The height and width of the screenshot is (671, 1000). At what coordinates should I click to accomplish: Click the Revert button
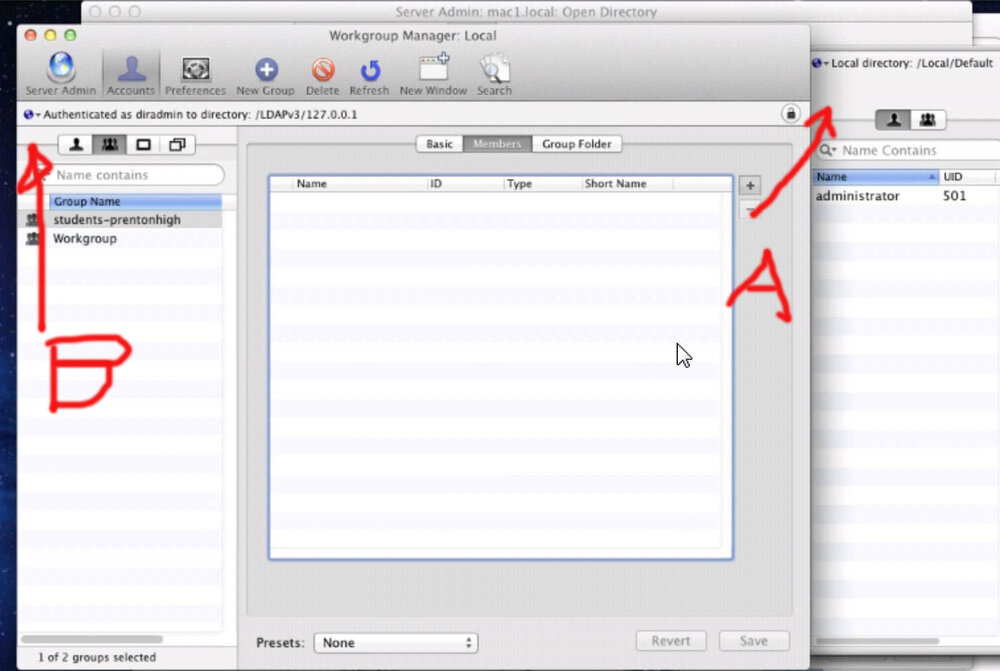[x=671, y=641]
